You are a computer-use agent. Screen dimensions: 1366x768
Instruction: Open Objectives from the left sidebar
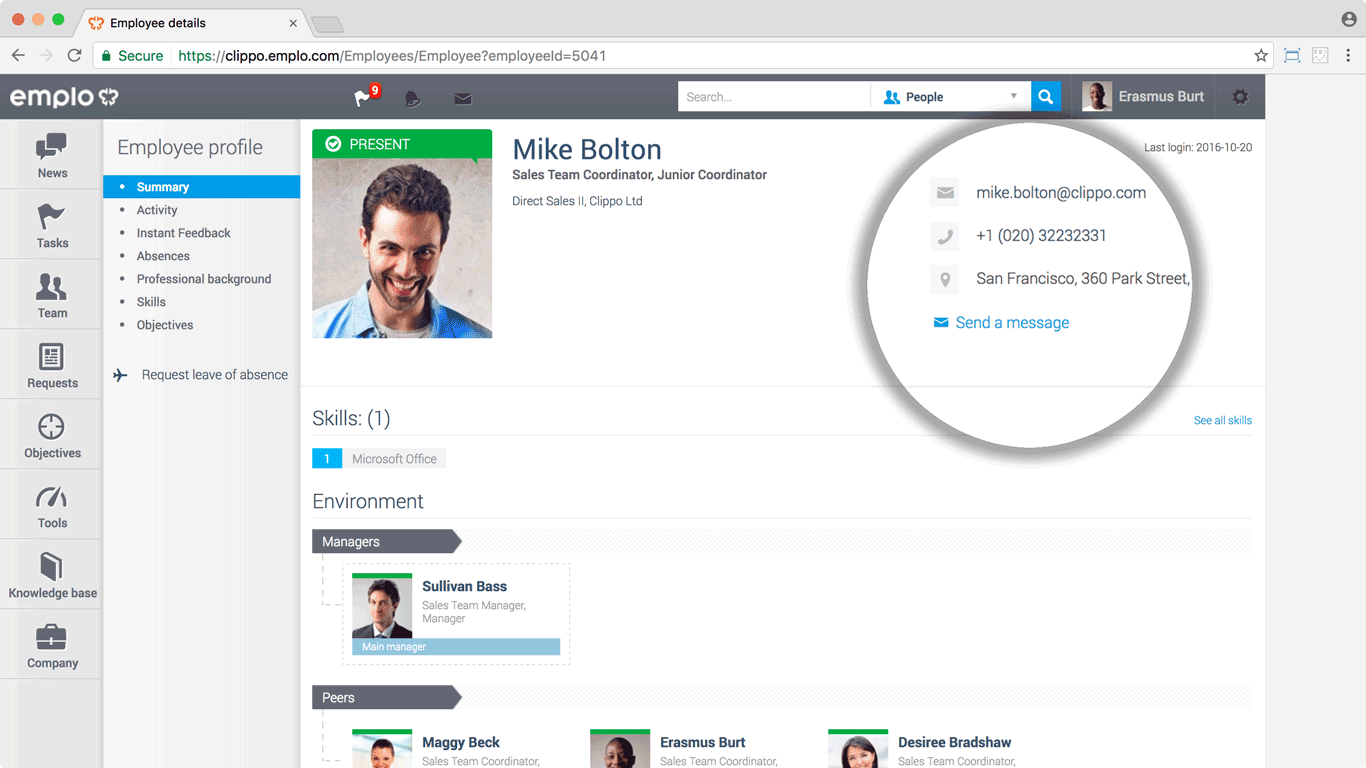coord(52,435)
